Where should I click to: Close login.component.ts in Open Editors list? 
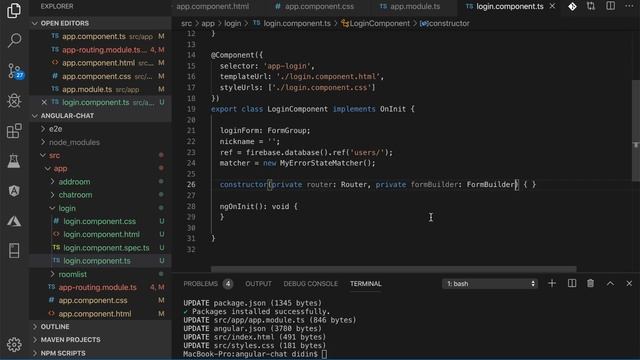point(44,102)
